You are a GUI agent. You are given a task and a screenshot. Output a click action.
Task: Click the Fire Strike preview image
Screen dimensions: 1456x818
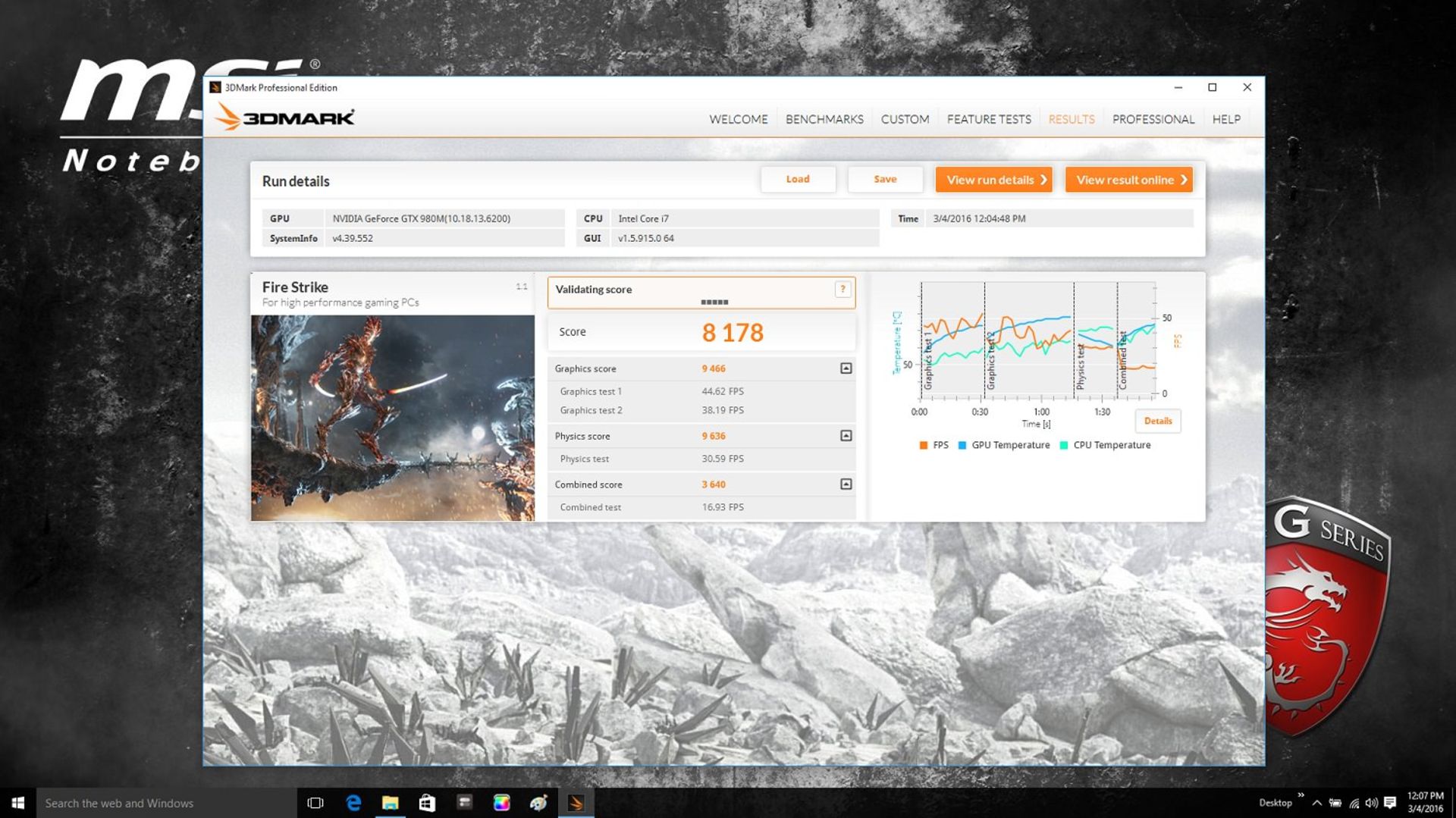tap(393, 418)
